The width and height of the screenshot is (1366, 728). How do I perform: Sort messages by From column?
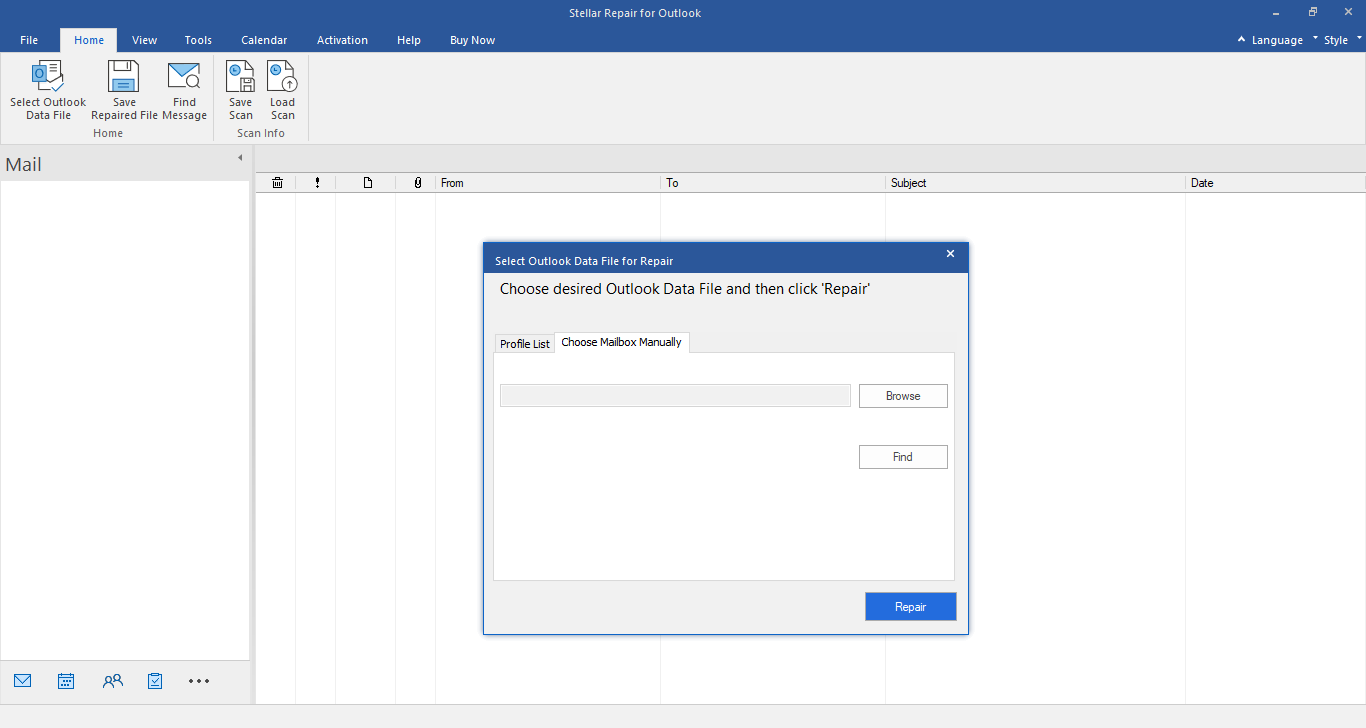pos(548,183)
